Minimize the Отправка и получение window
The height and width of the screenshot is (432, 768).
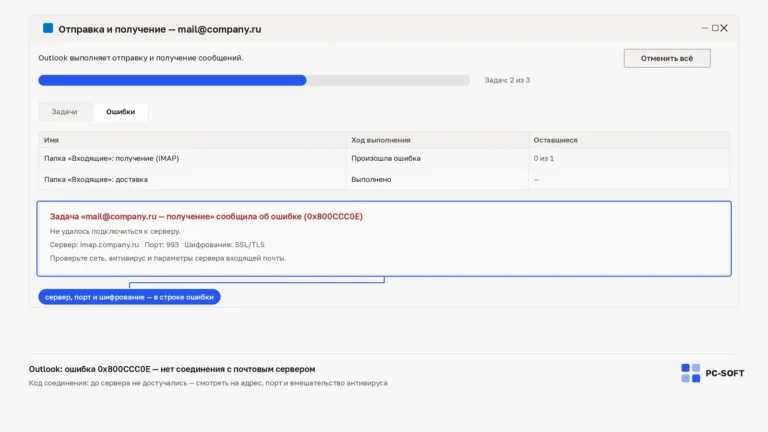click(x=705, y=28)
